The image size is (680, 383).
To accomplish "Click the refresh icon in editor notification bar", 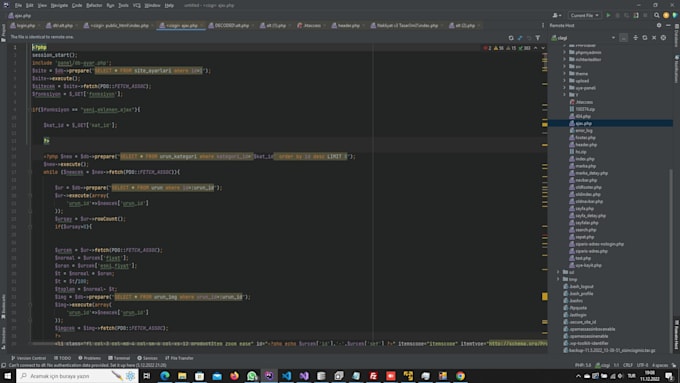I will pyautogui.click(x=511, y=38).
